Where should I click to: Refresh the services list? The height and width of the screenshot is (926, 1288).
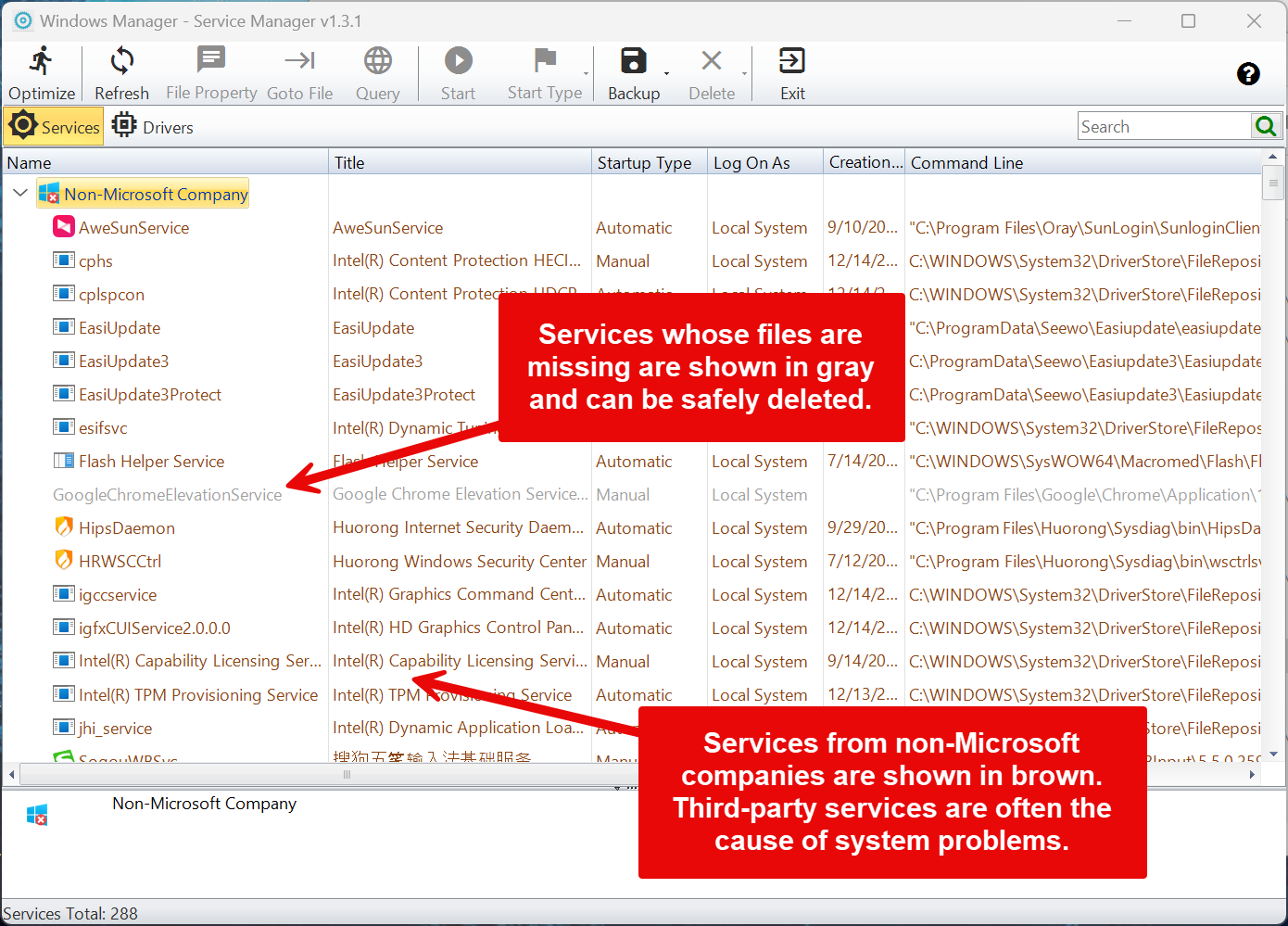[x=121, y=73]
